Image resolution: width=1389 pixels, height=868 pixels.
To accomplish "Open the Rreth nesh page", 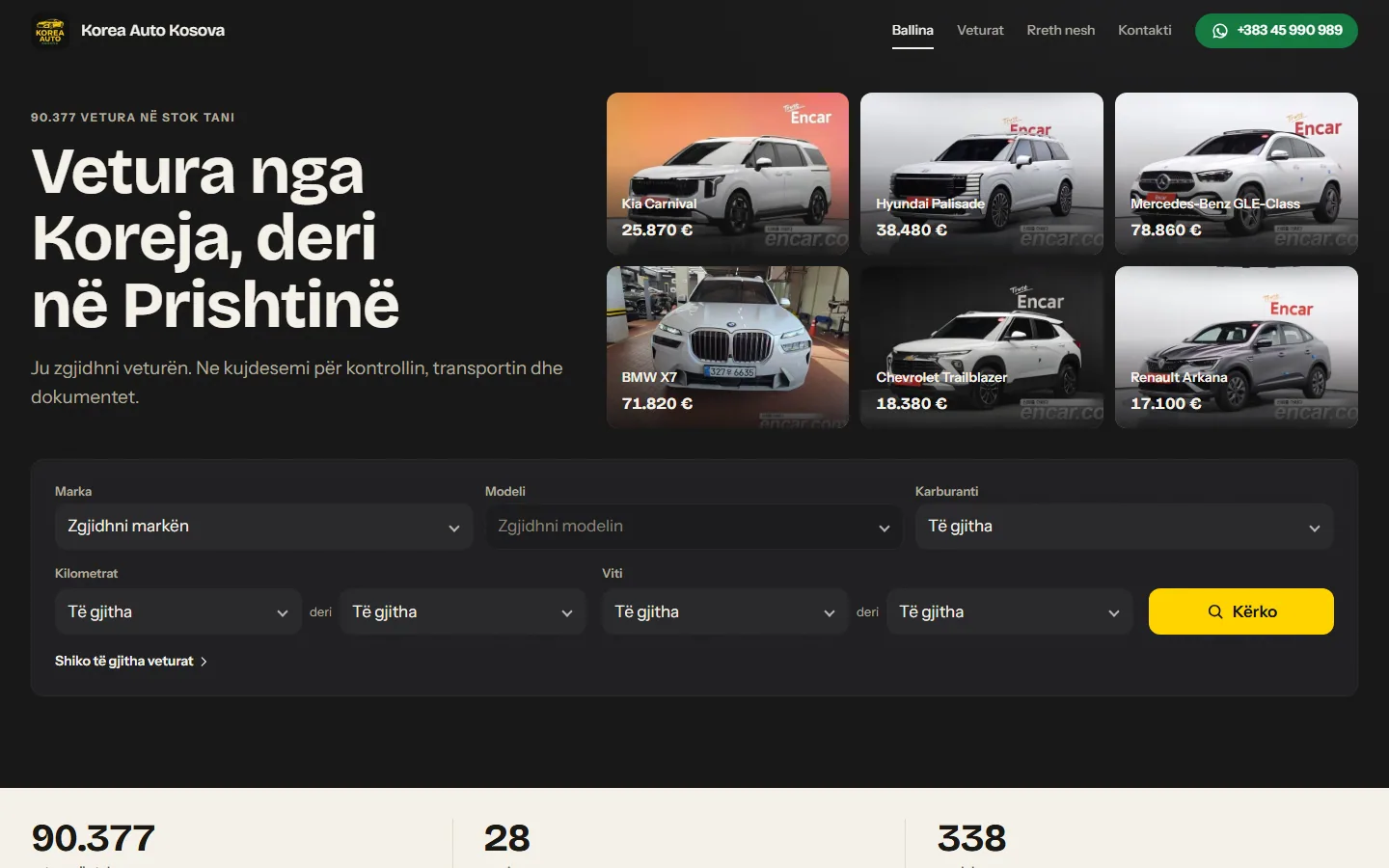I will (1061, 31).
